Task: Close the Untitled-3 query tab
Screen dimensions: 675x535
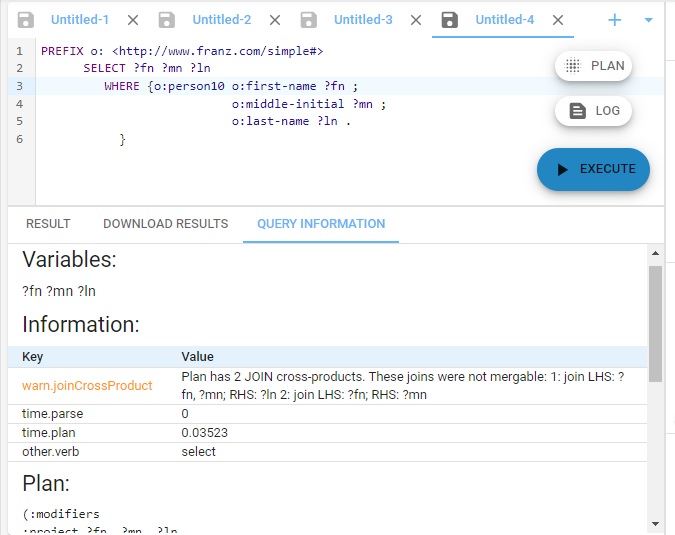Action: pos(416,20)
